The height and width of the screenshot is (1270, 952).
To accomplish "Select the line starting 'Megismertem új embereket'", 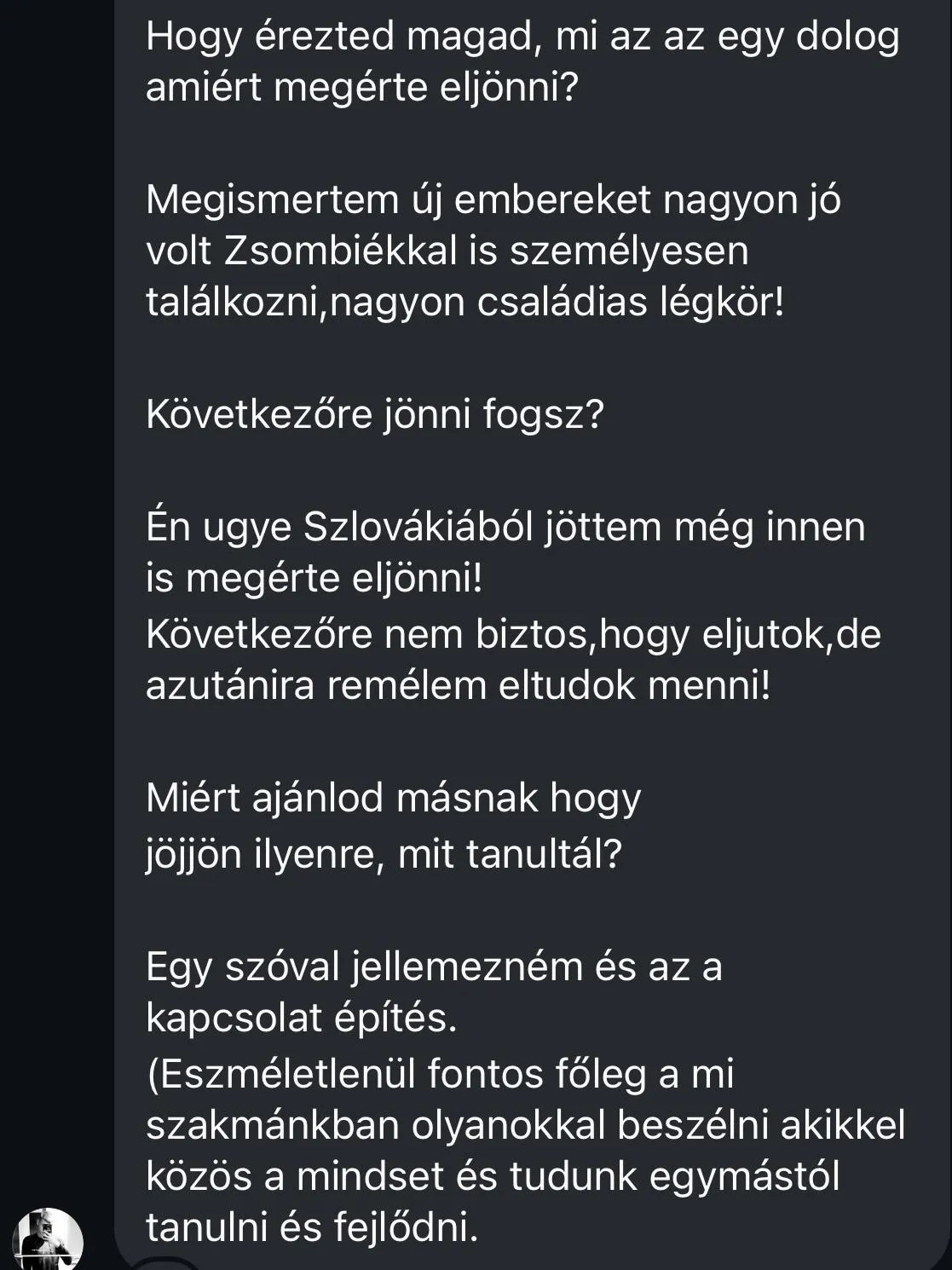I will pyautogui.click(x=493, y=200).
